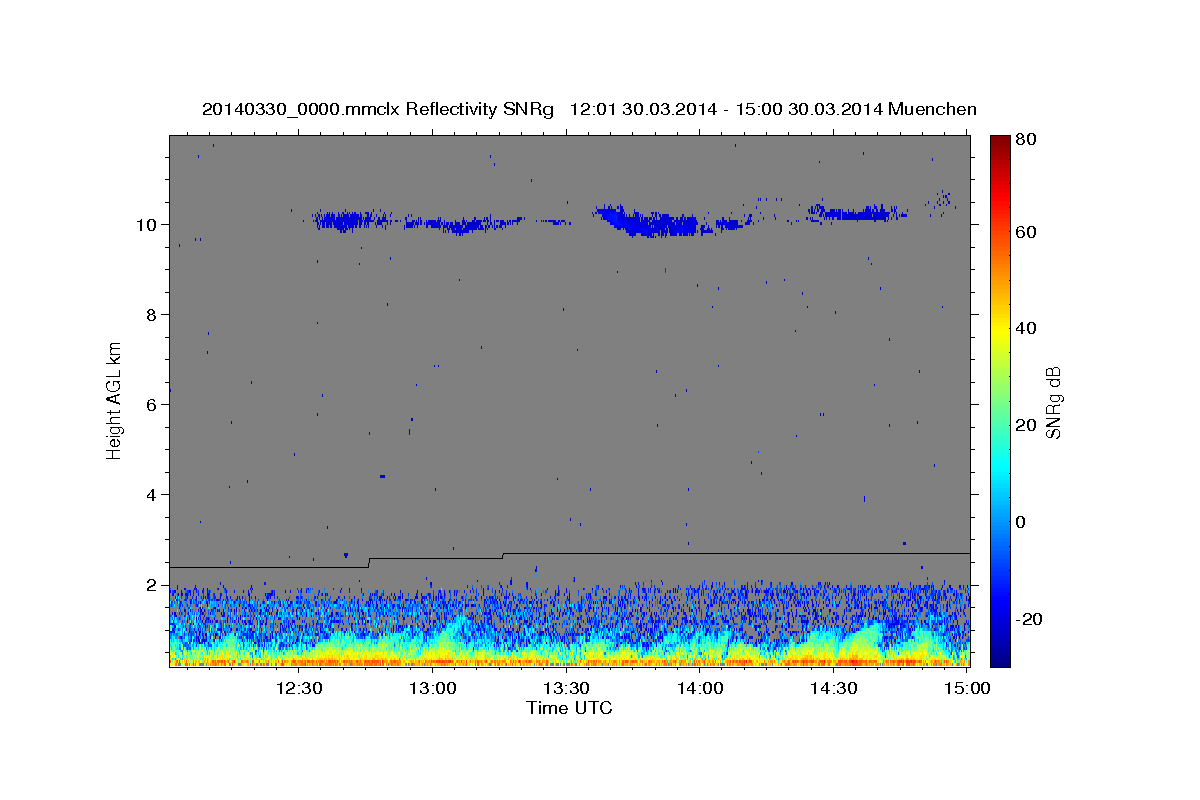The height and width of the screenshot is (800, 1200).
Task: Click the plot title text
Action: point(590,109)
